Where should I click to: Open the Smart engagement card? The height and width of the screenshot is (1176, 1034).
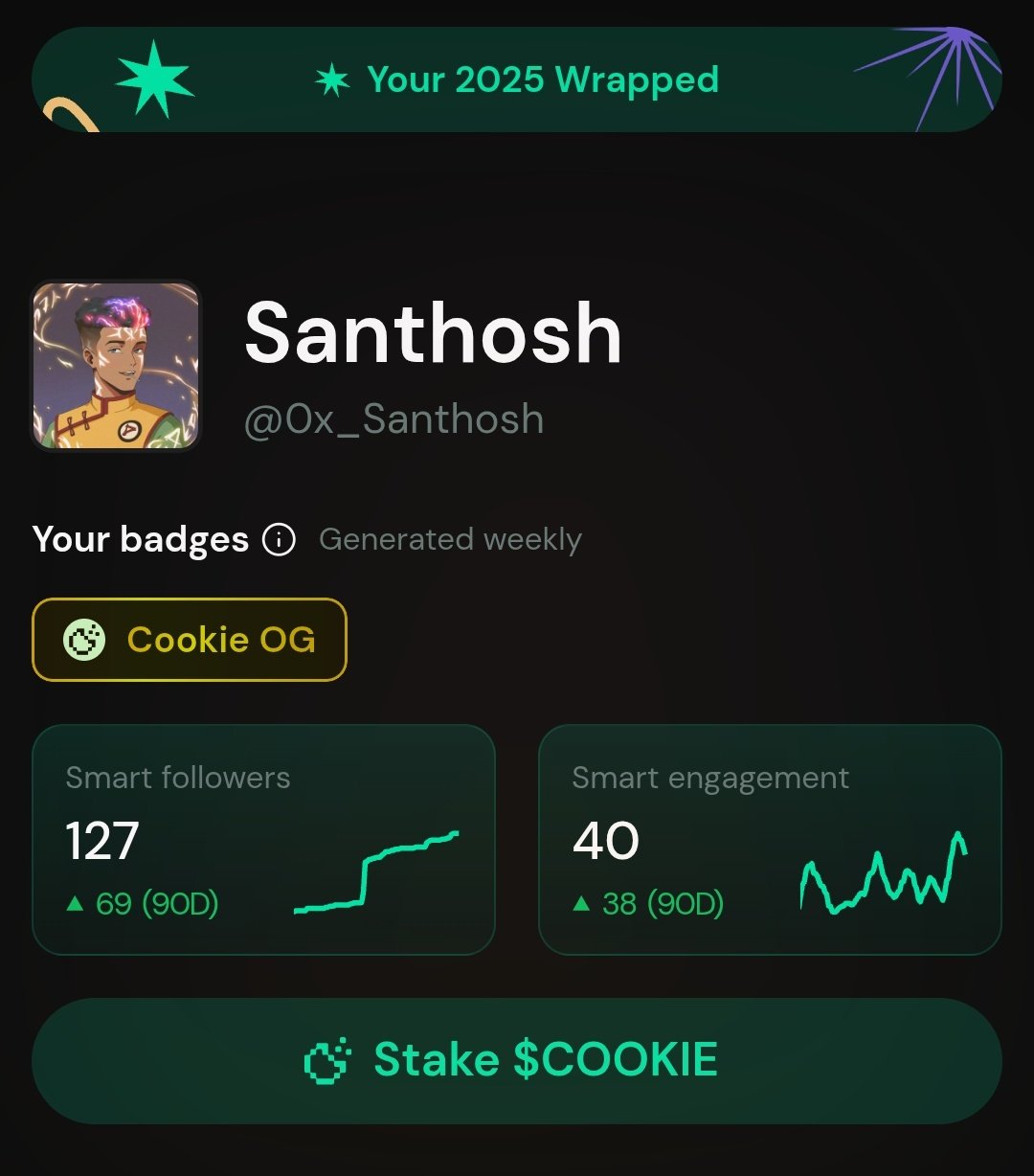coord(770,840)
